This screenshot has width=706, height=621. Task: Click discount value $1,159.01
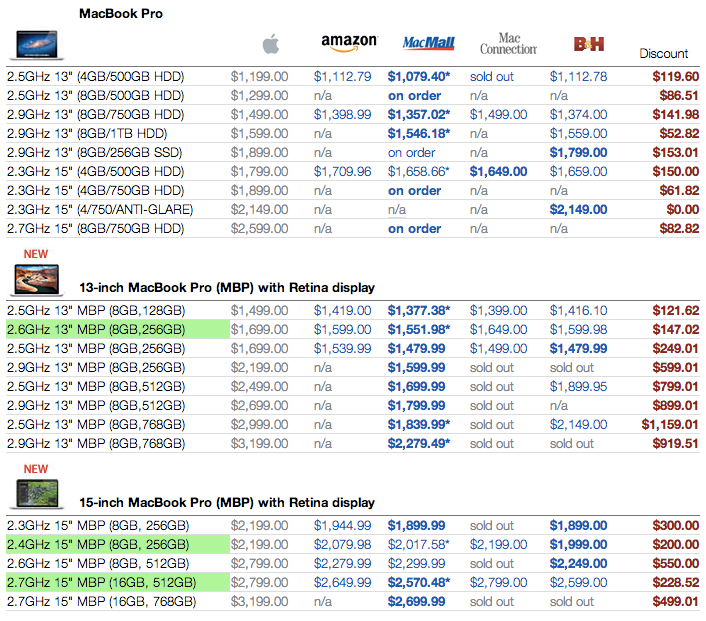(670, 425)
